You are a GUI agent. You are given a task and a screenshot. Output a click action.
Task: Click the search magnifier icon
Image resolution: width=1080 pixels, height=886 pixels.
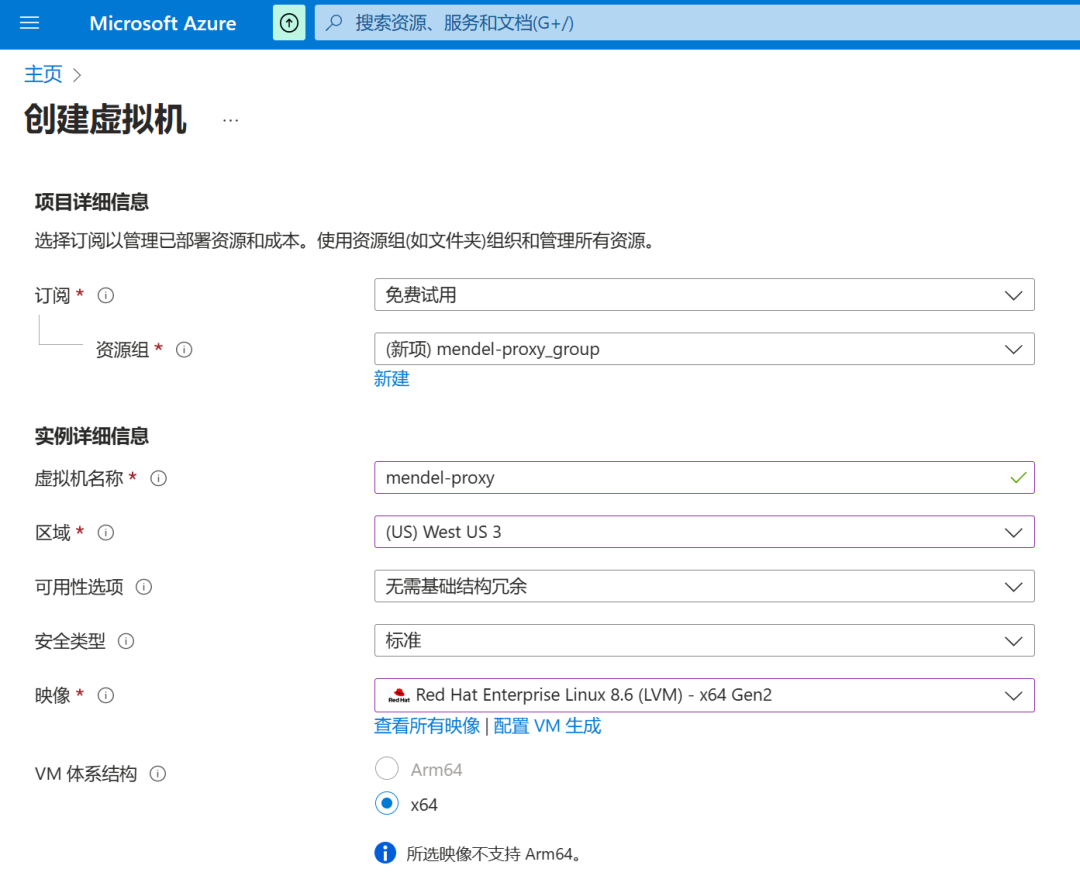click(x=335, y=23)
